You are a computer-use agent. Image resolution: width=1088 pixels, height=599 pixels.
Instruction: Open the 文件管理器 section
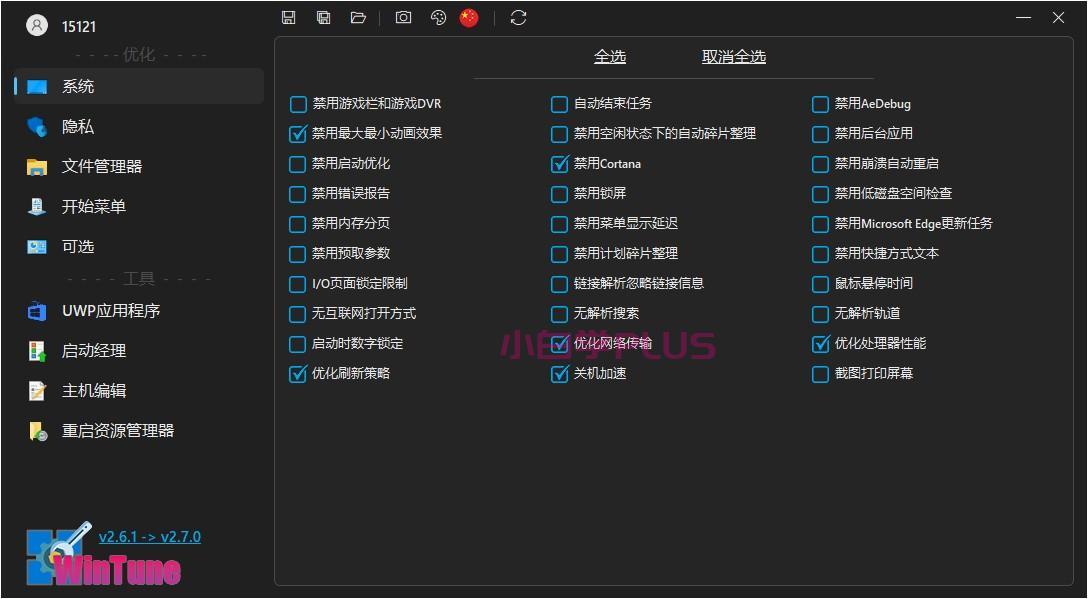point(139,167)
